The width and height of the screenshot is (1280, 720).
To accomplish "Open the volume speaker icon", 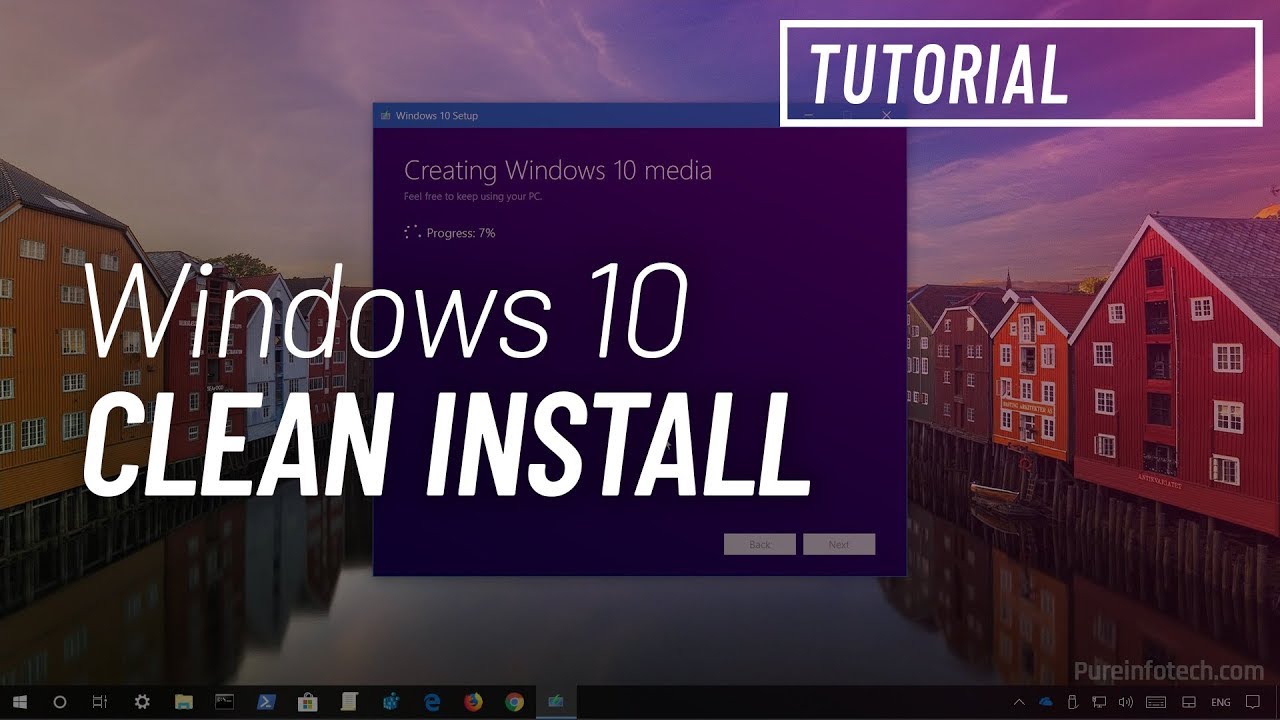I will pyautogui.click(x=1126, y=702).
